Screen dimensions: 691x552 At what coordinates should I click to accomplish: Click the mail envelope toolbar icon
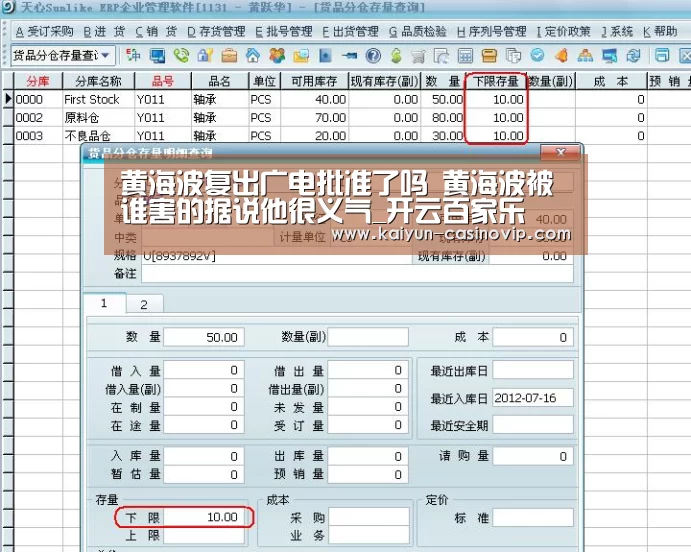click(x=301, y=56)
